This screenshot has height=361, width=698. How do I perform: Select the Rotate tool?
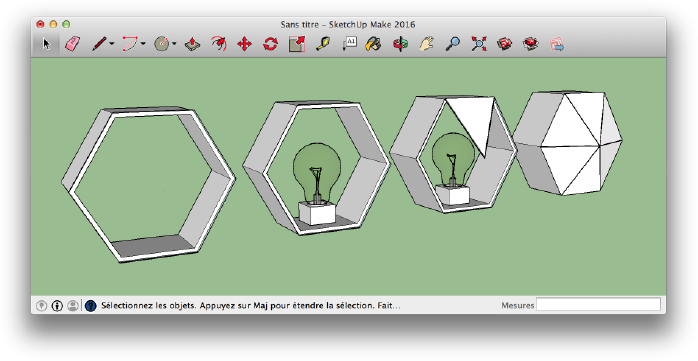click(x=270, y=44)
